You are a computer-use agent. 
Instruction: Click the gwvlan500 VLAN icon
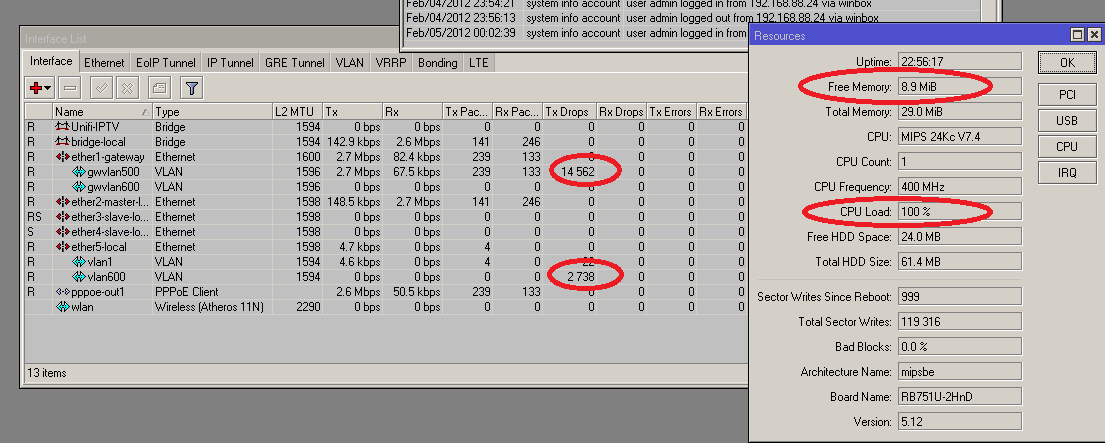[x=79, y=172]
